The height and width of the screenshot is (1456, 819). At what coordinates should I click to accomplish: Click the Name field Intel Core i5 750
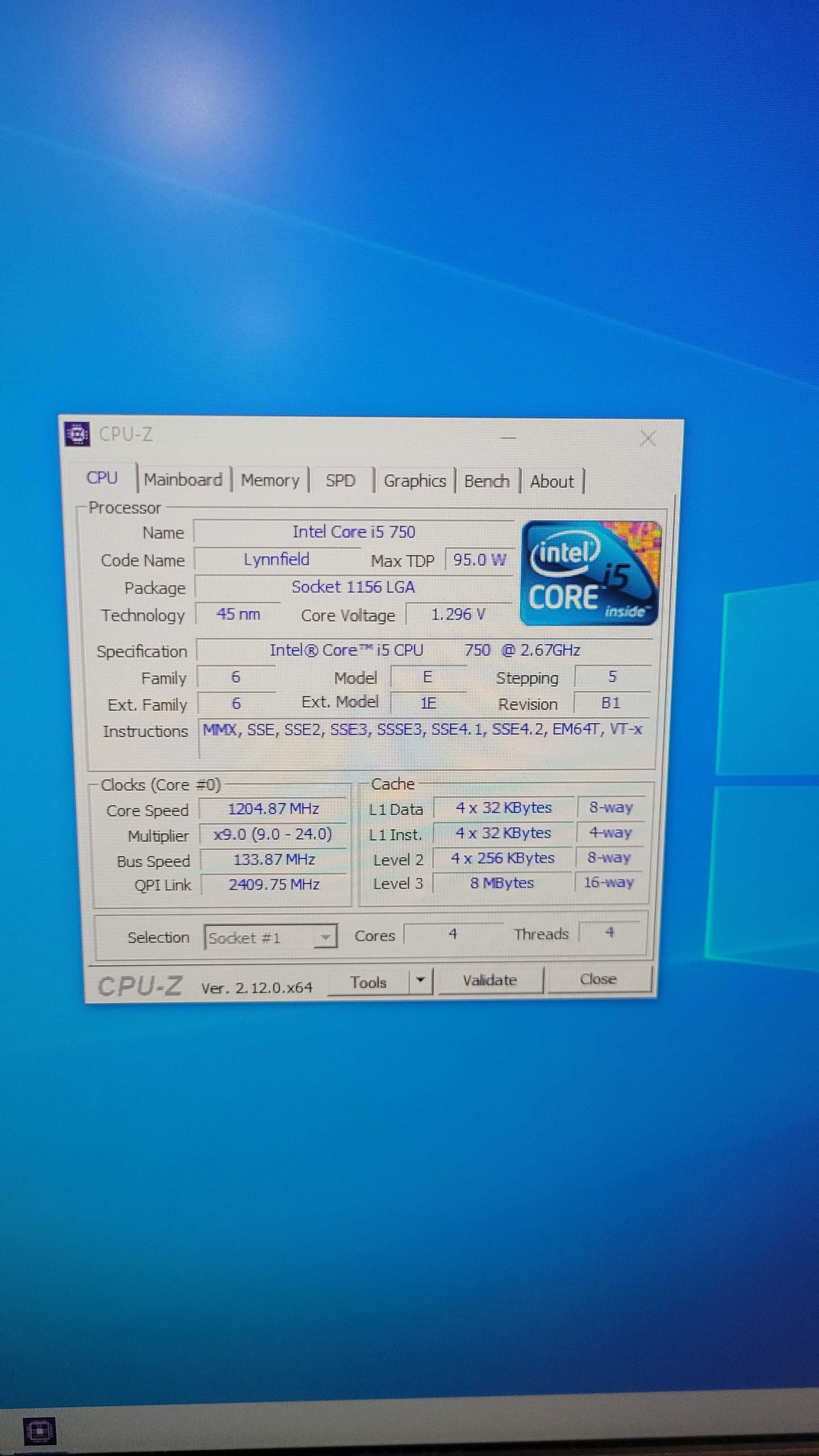[x=354, y=532]
